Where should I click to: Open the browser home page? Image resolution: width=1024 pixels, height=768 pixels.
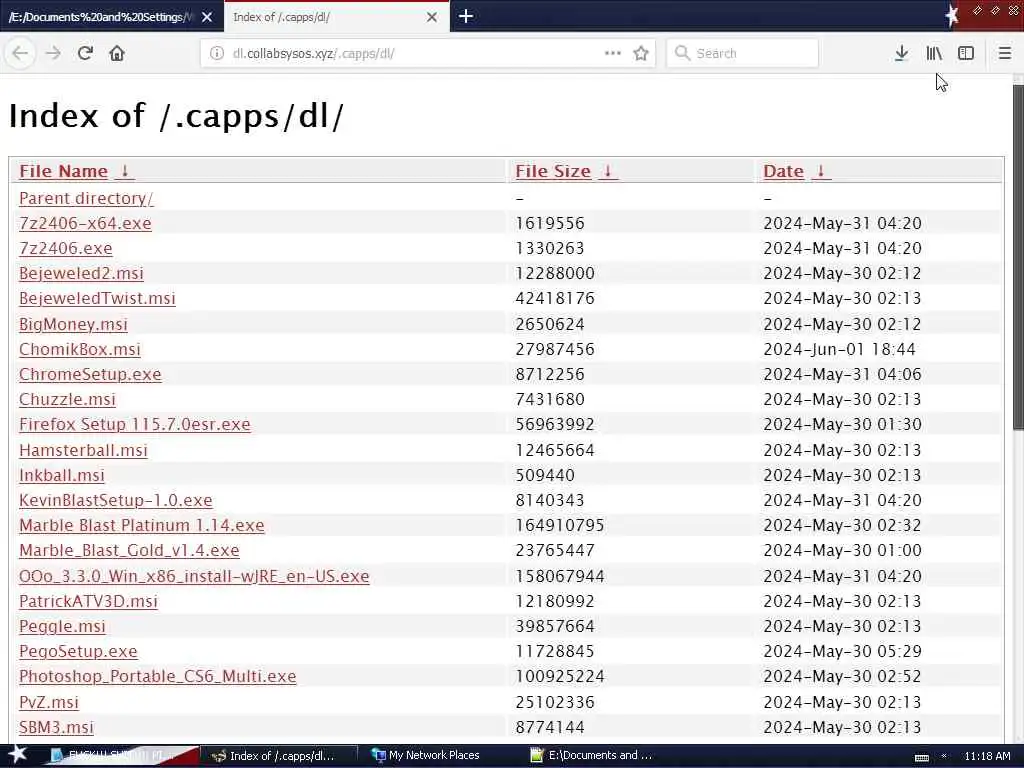click(x=117, y=53)
